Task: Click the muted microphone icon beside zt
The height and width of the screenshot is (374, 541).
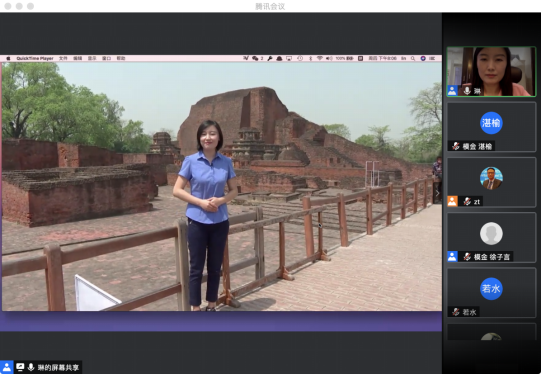Action: 467,201
